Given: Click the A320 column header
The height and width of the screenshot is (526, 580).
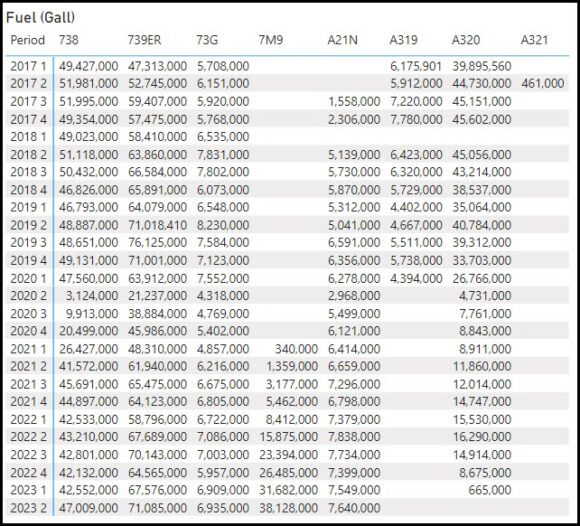Looking at the screenshot, I should (466, 40).
